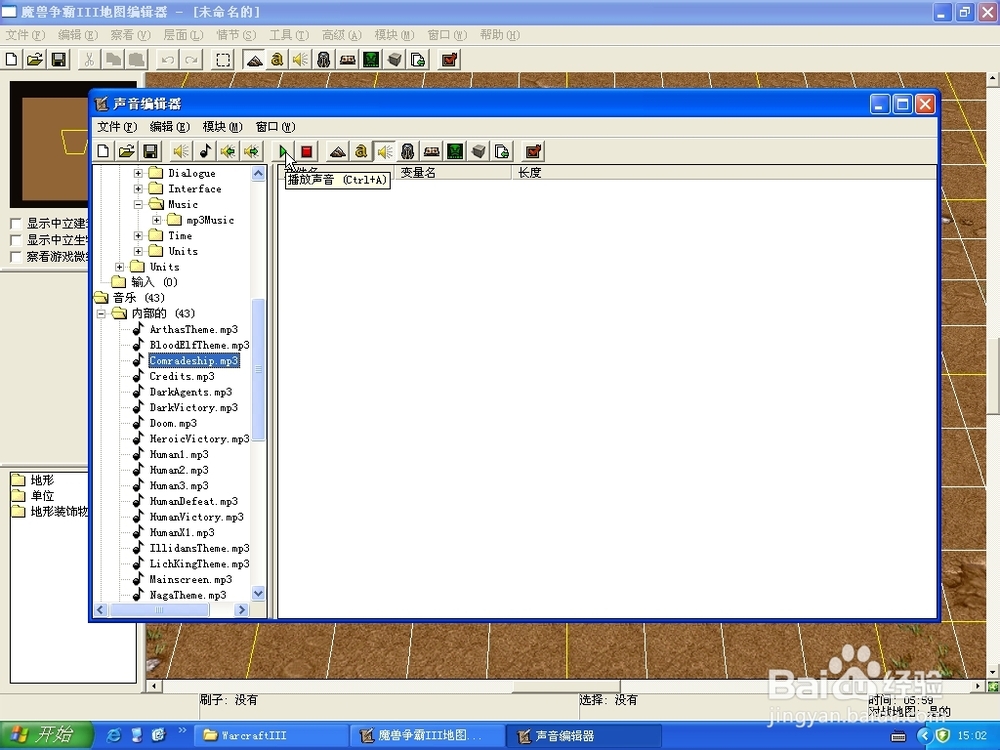Import sound icon with green left arrow

228,151
